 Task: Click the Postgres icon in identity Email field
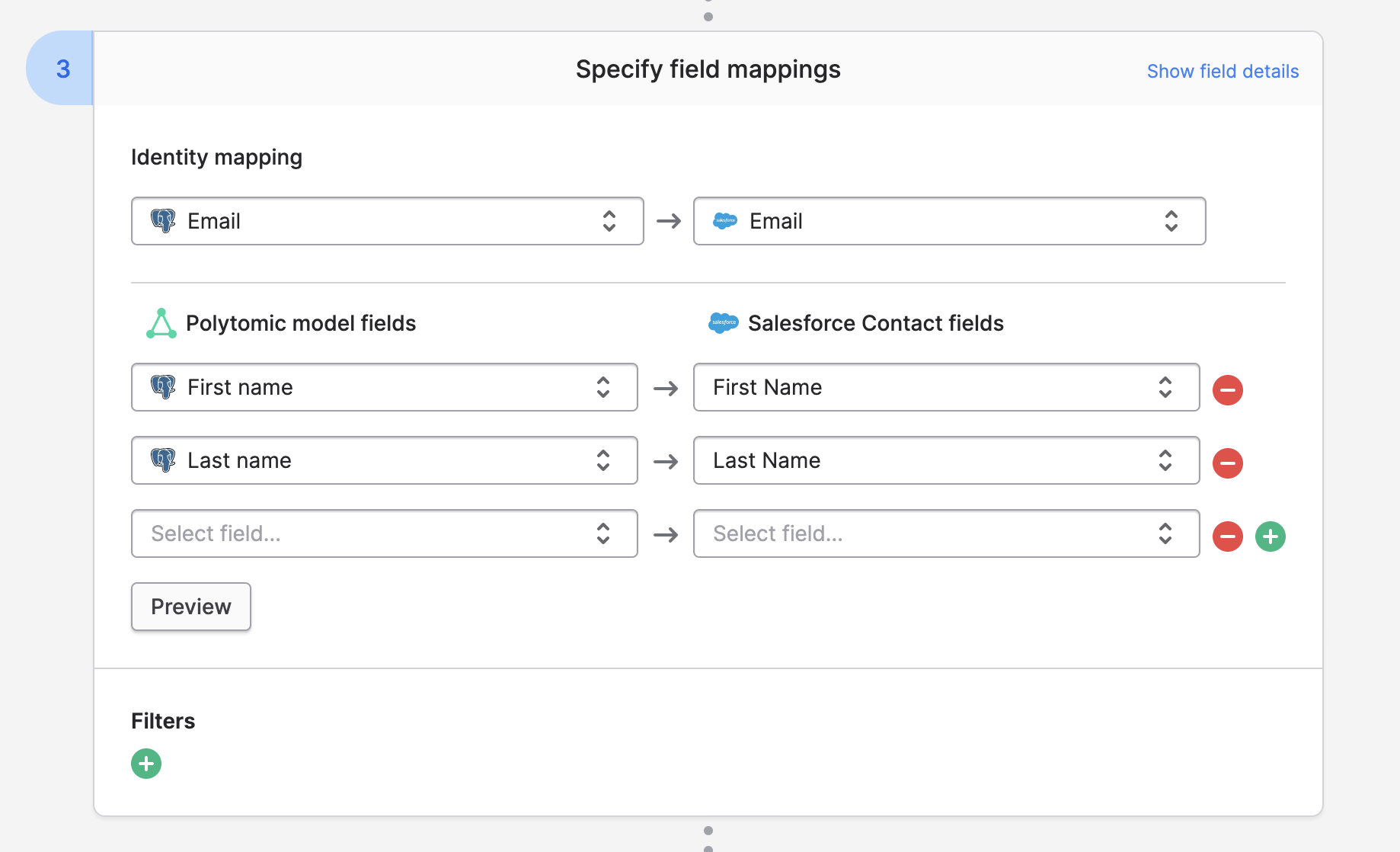(163, 221)
